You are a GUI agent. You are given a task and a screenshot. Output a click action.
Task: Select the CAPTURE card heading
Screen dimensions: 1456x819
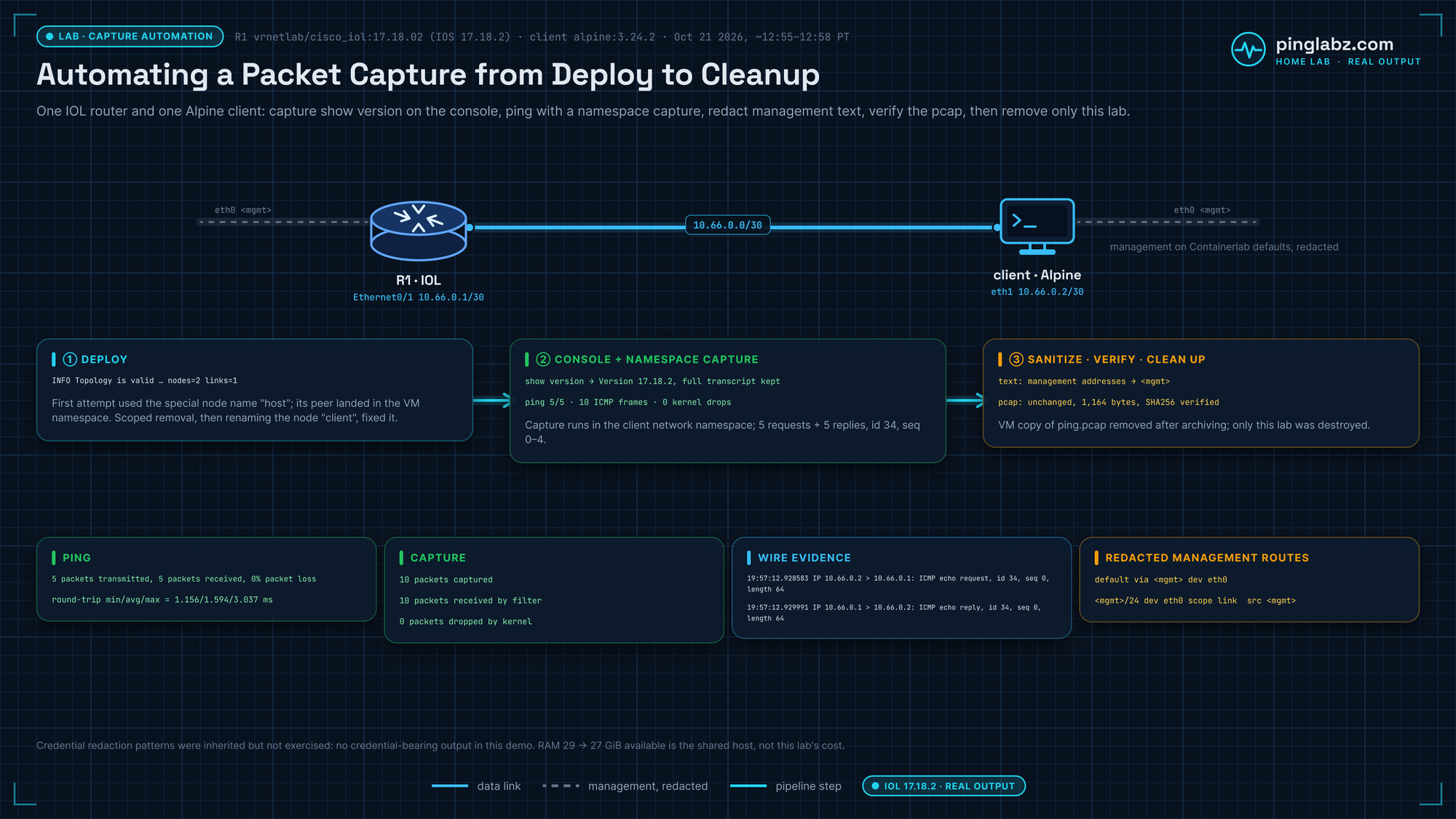438,558
